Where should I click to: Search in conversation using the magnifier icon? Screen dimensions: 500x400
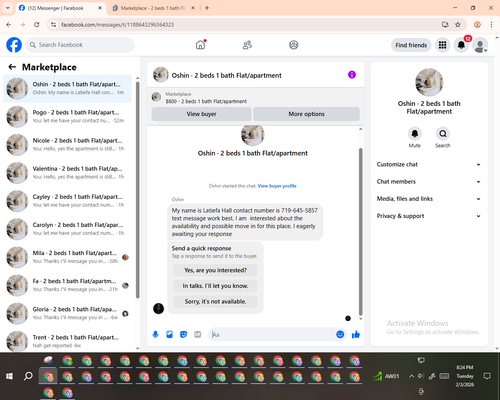coord(443,134)
